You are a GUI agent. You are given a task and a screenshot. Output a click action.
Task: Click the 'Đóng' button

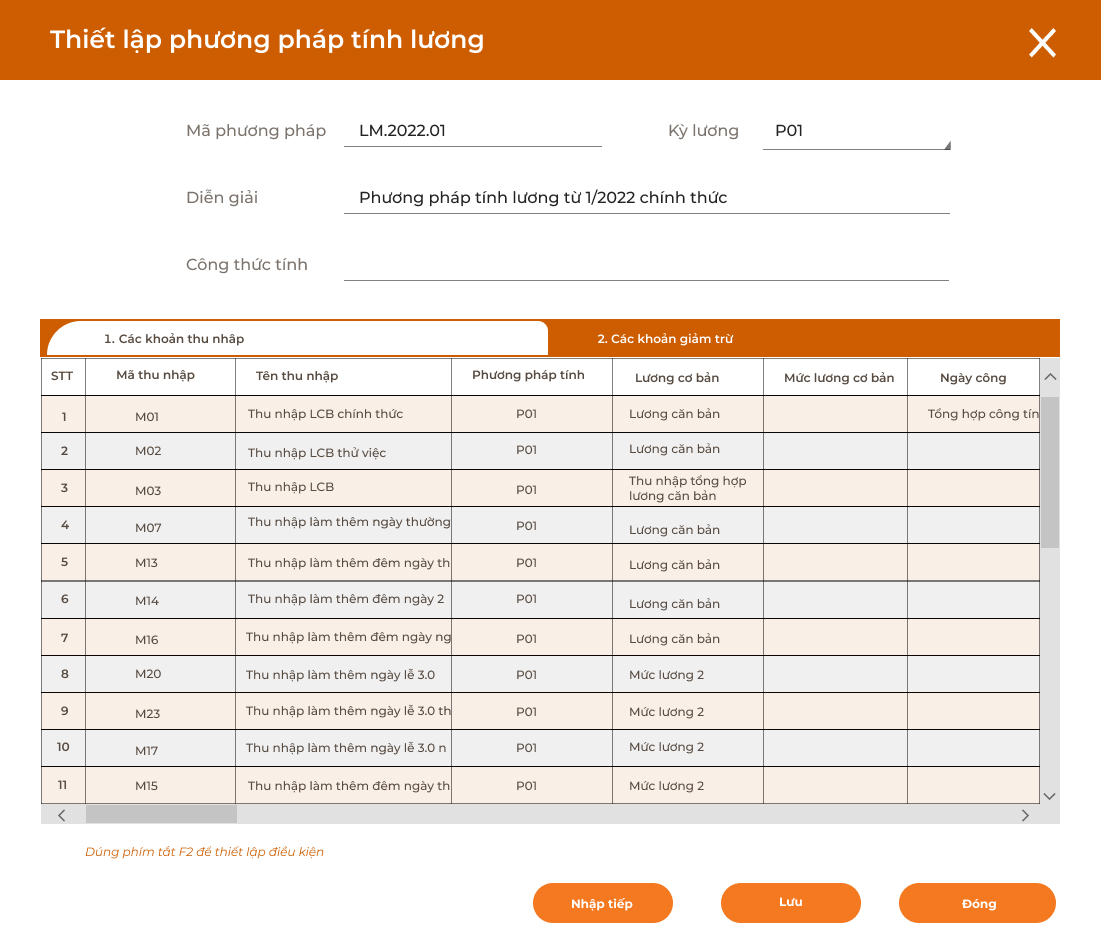click(x=977, y=903)
